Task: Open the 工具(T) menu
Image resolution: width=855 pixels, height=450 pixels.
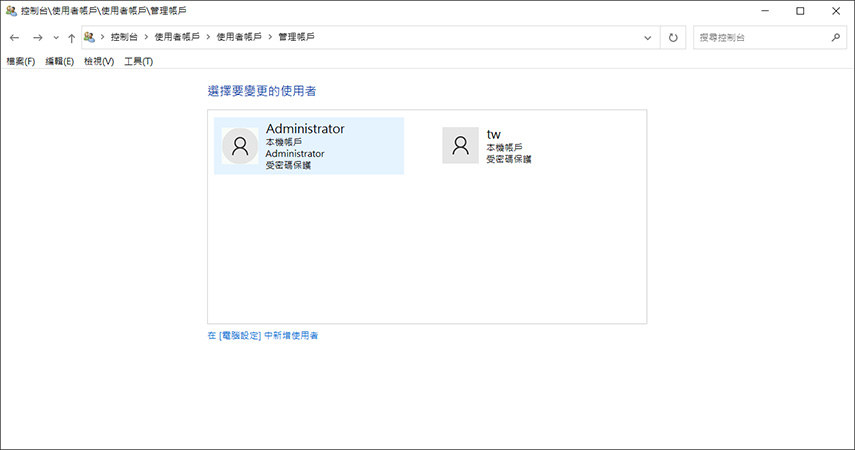Action: click(x=139, y=61)
